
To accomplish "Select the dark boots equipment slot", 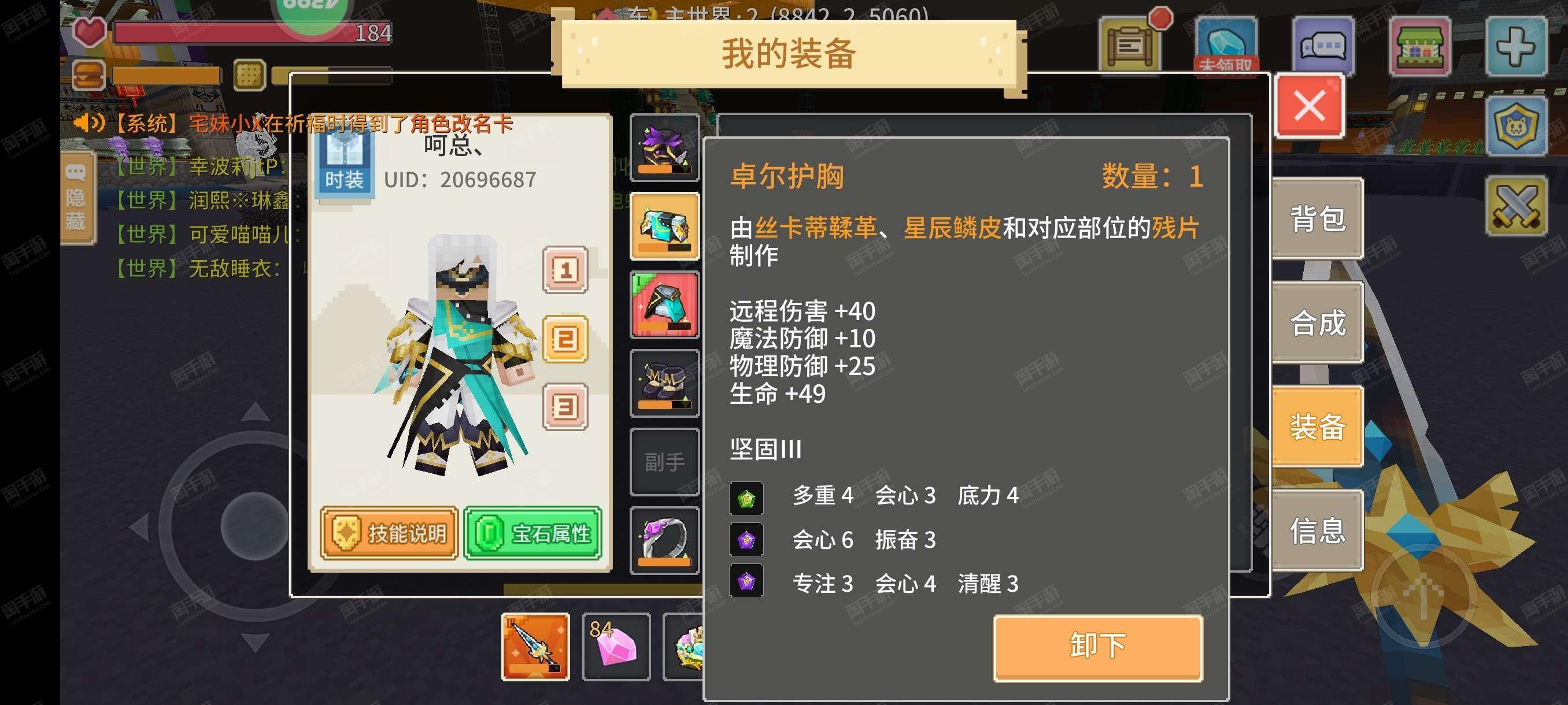I will 664,383.
